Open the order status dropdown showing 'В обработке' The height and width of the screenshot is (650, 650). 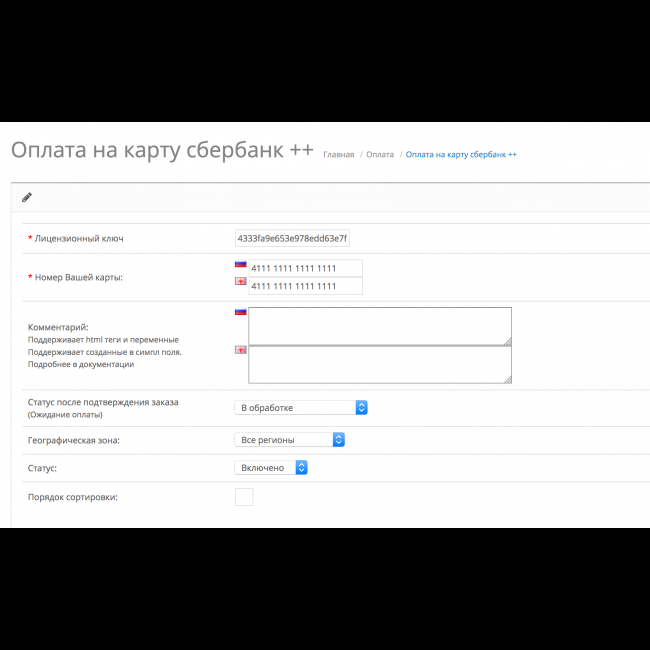coord(301,407)
